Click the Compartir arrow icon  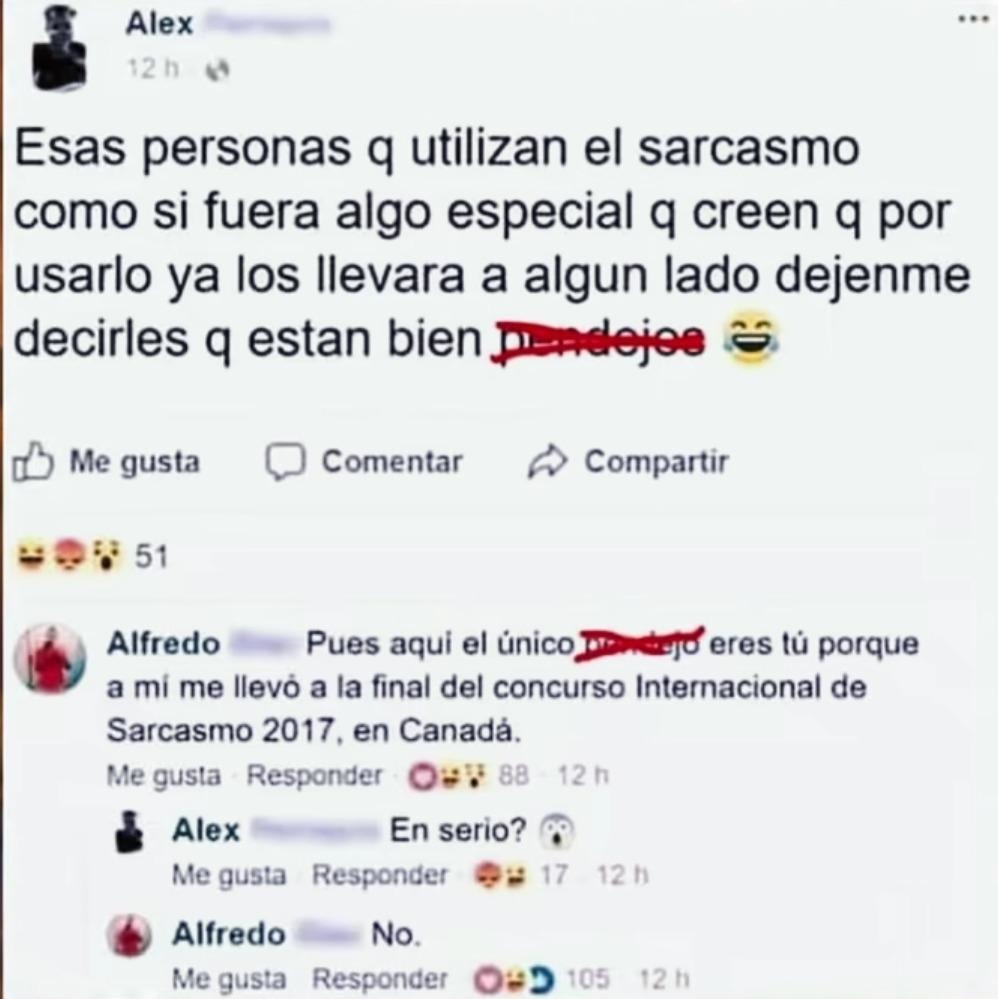(x=547, y=462)
